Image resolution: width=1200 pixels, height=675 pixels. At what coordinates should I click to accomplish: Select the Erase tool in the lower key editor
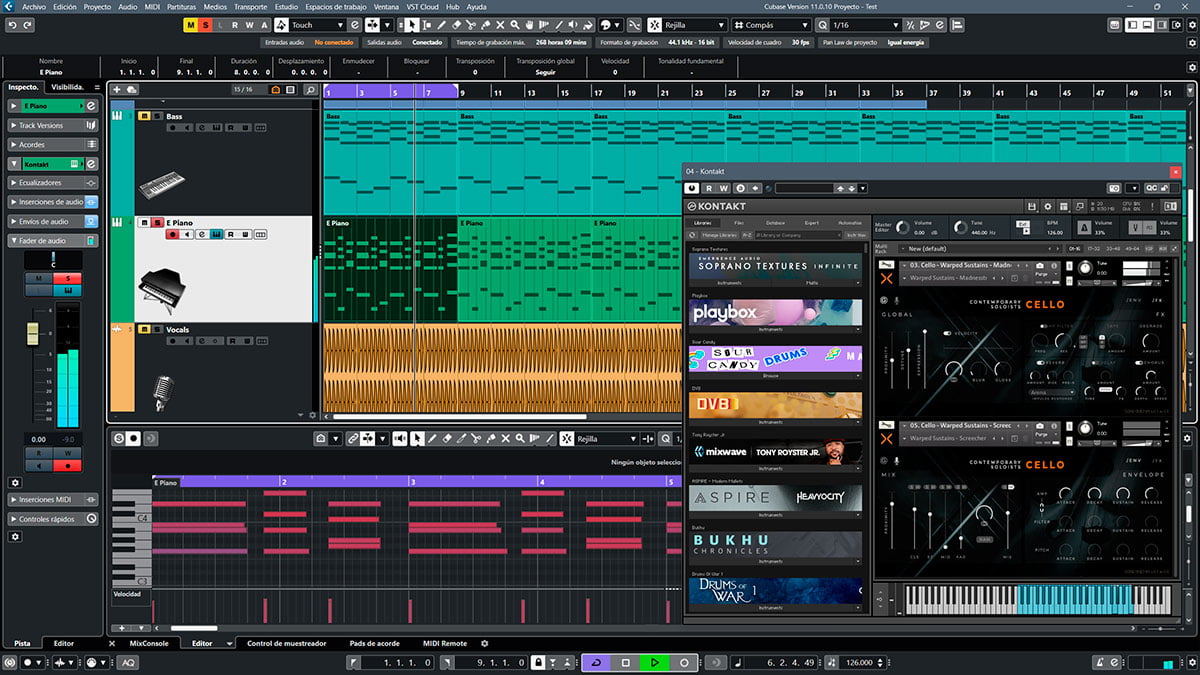click(x=447, y=438)
